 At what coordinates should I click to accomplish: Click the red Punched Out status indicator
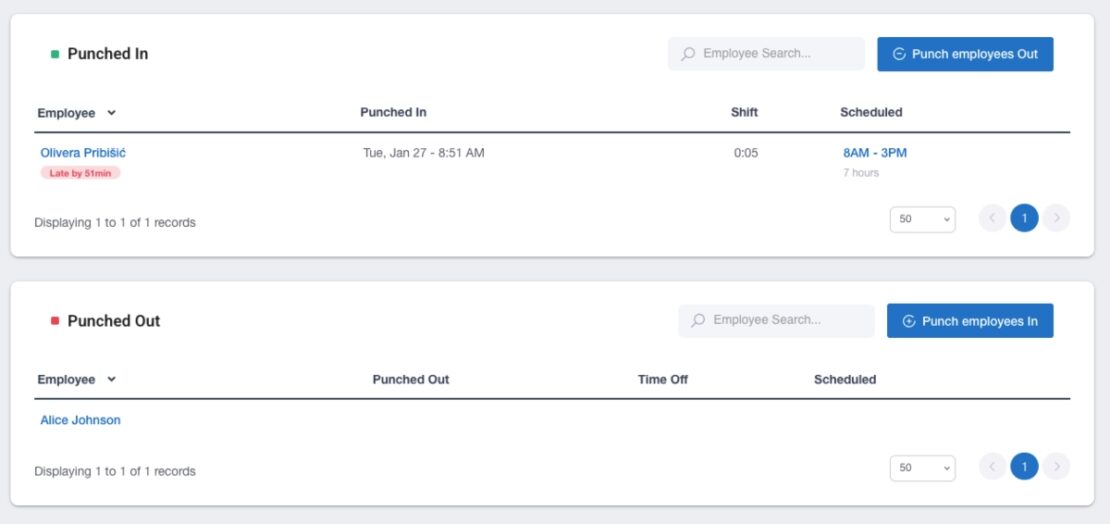pyautogui.click(x=55, y=321)
